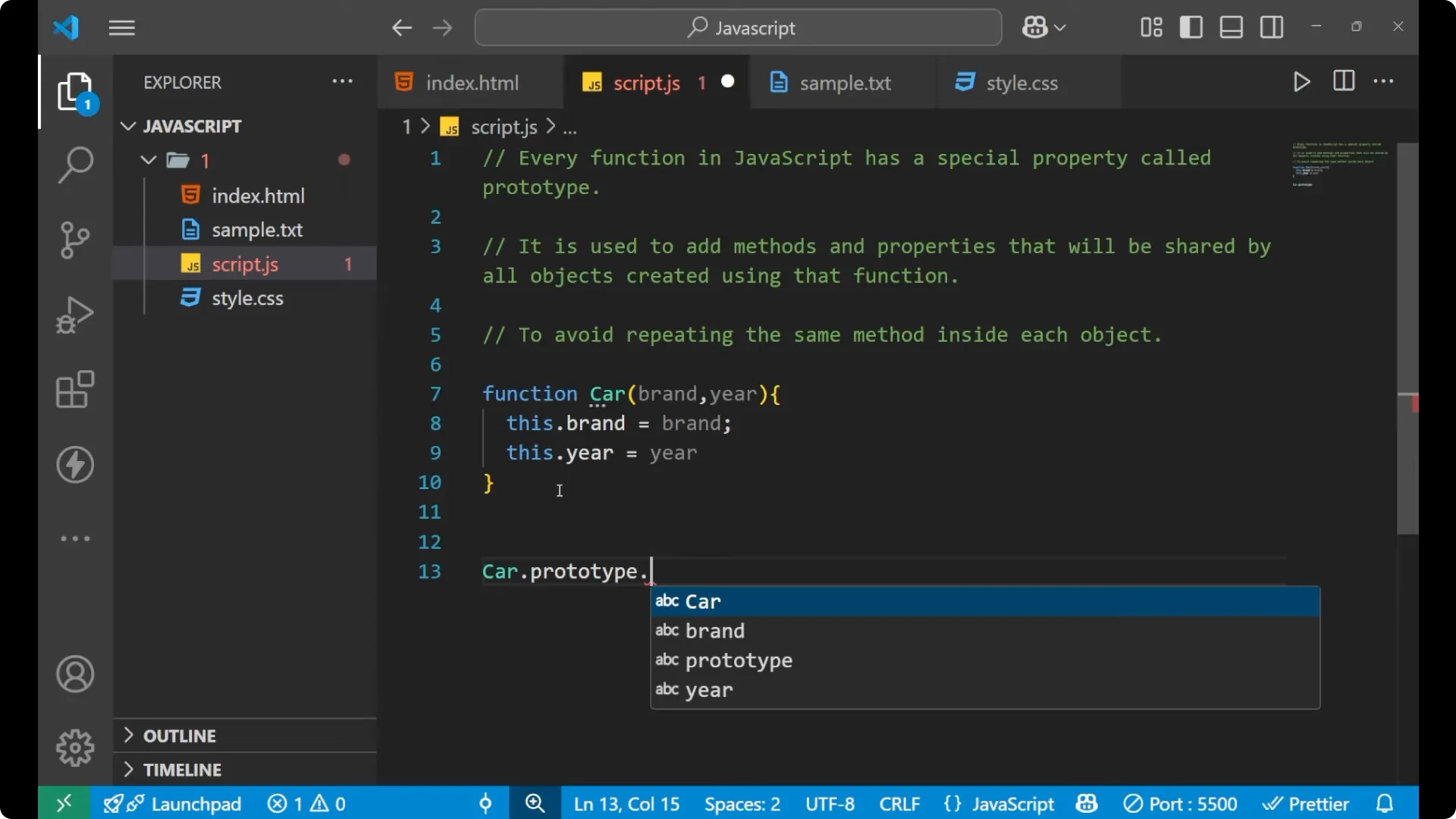Open the Accounts icon in activity bar
Screen dimensions: 1456x819
74,674
